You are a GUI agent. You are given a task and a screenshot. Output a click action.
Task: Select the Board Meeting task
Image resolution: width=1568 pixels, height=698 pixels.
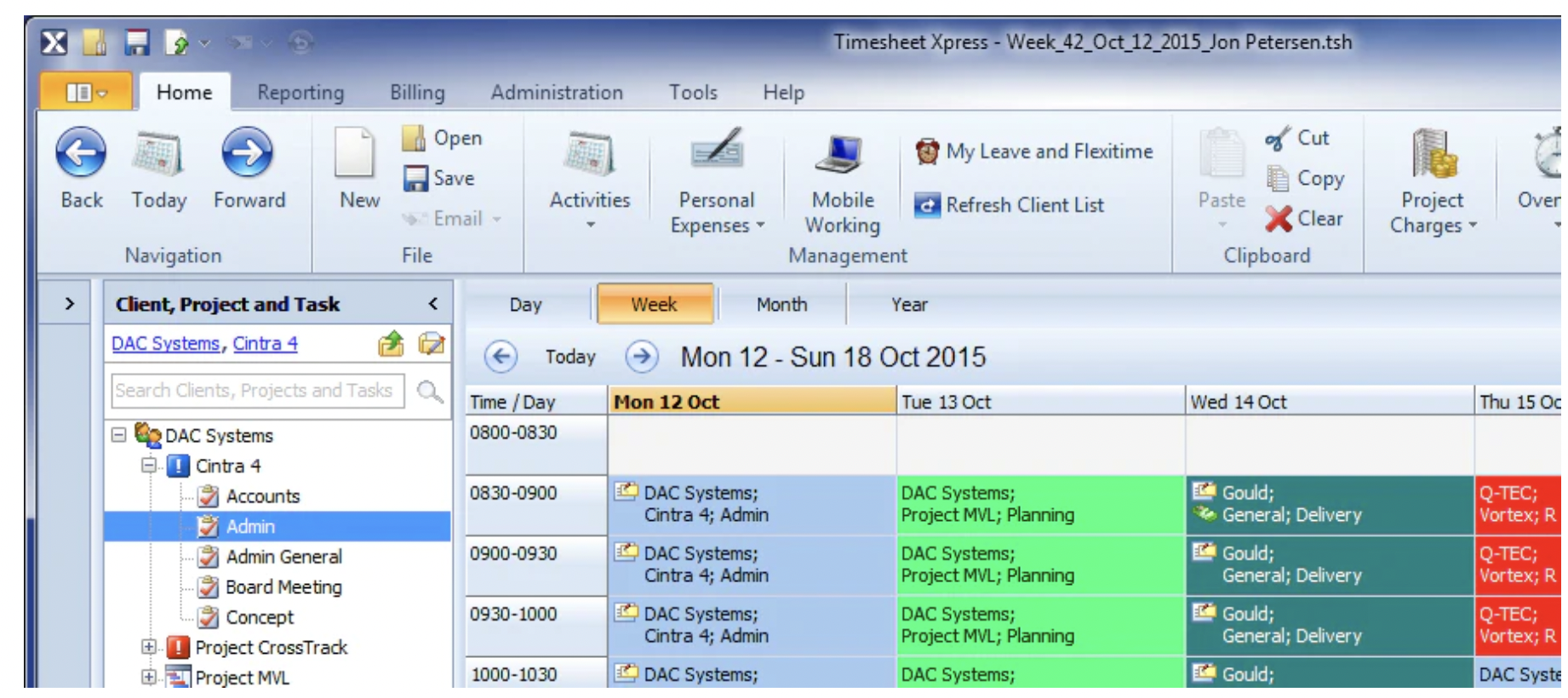coord(283,587)
